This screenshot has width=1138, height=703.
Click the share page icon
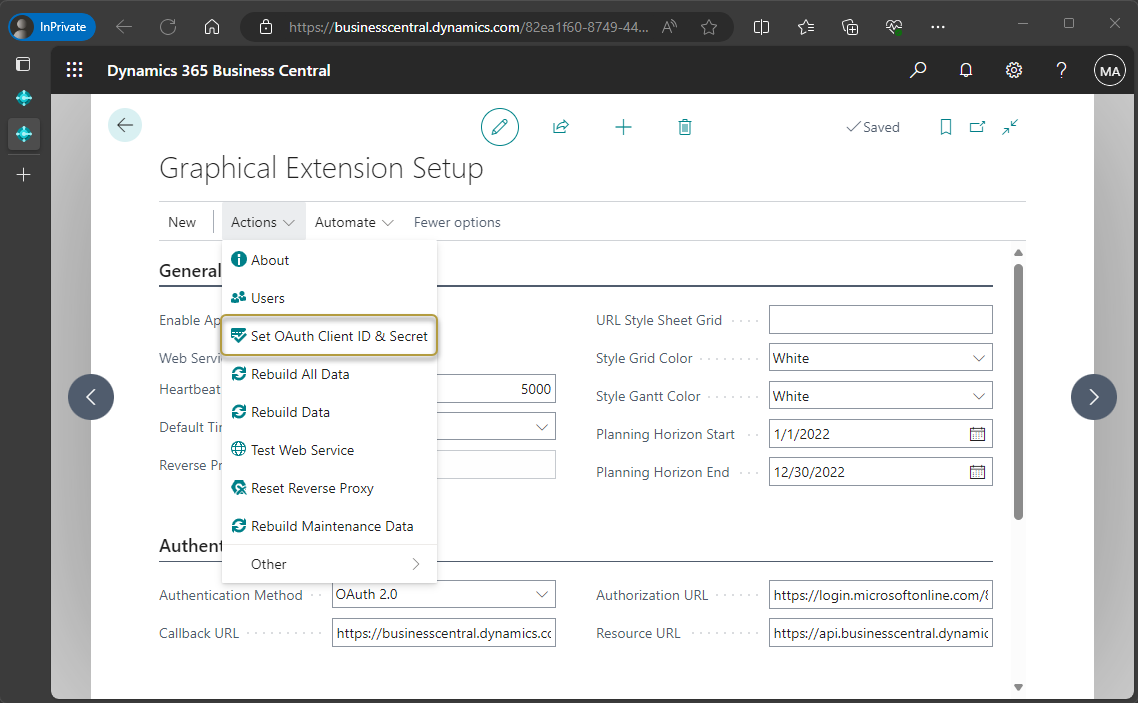coord(561,127)
